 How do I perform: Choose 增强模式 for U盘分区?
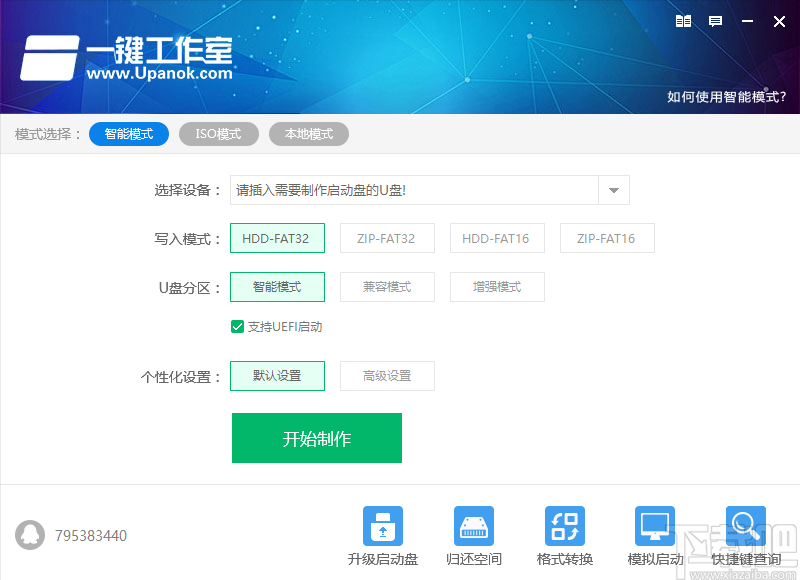[x=497, y=287]
